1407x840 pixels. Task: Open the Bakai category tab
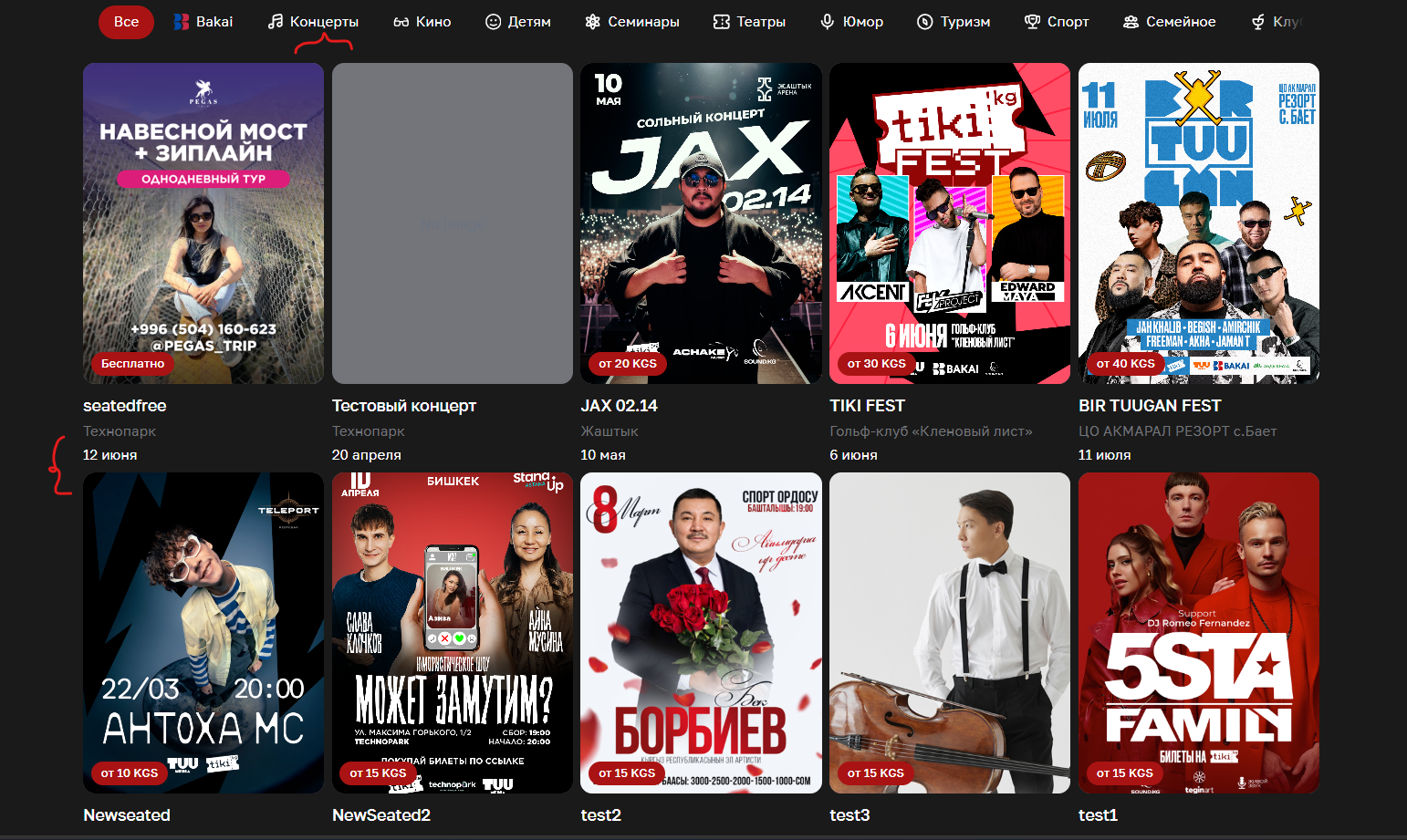tap(203, 22)
